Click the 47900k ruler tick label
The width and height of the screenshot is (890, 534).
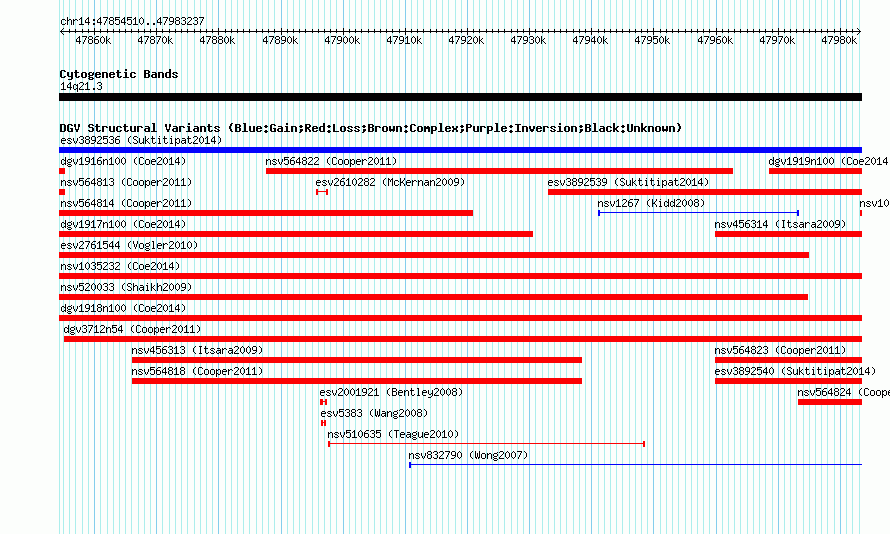[x=342, y=40]
